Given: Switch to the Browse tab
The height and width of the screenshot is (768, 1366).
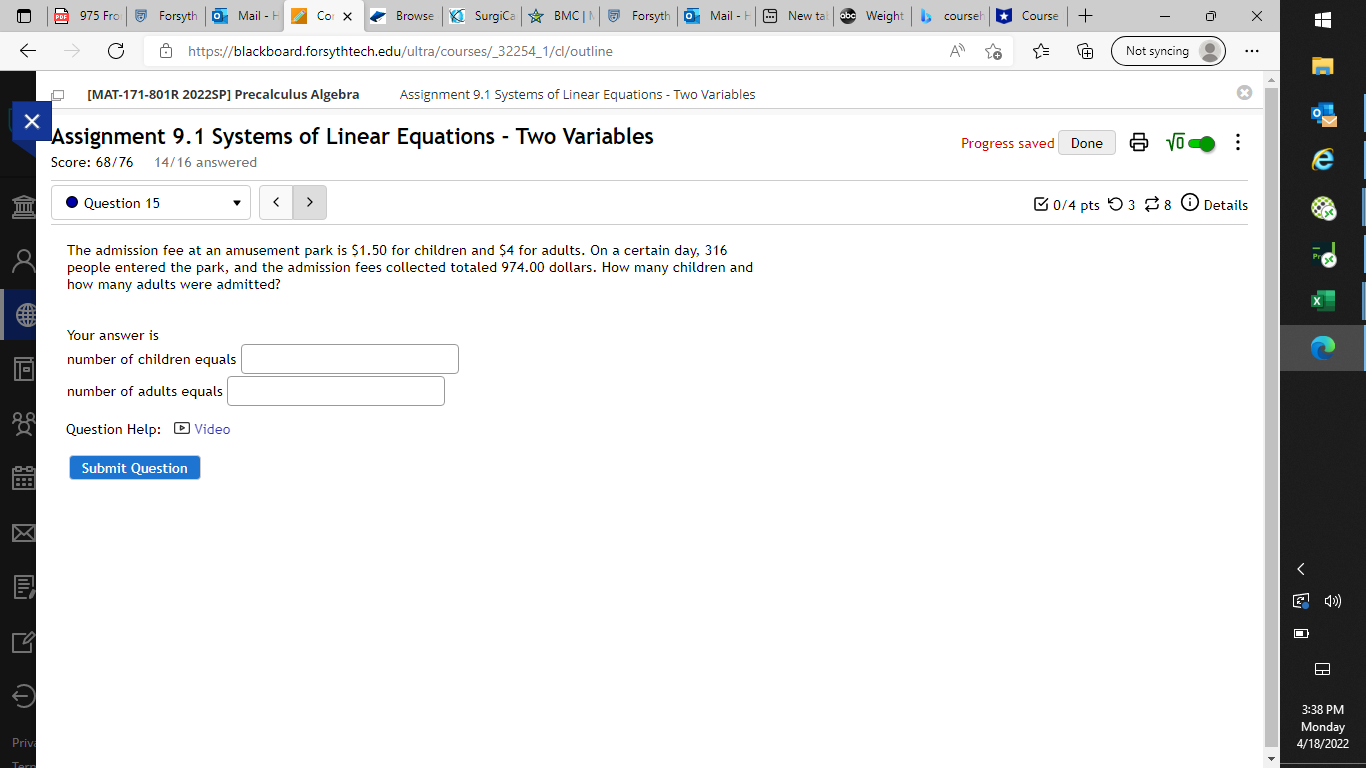Looking at the screenshot, I should tap(402, 16).
